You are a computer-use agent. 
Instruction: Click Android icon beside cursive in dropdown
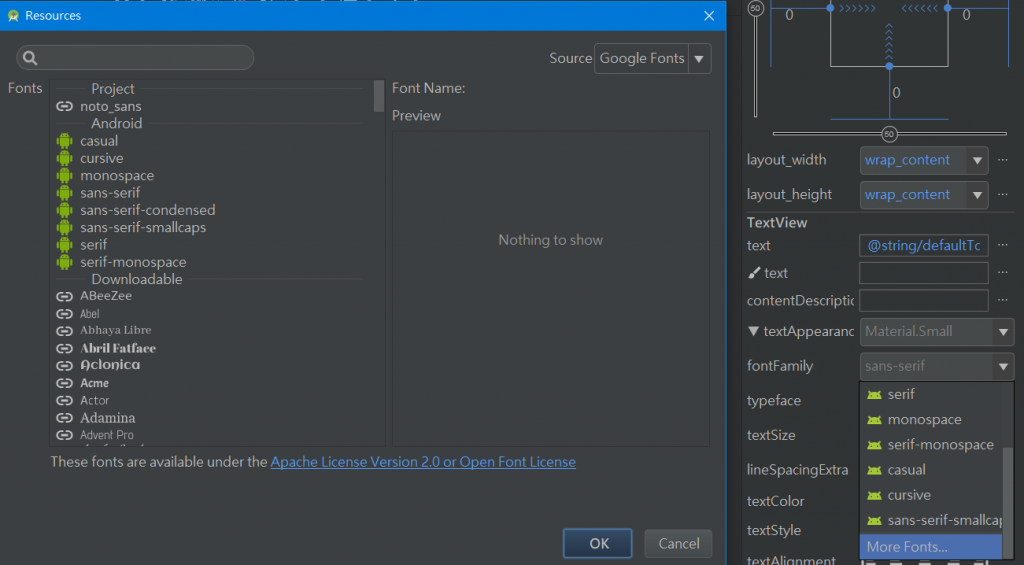(874, 496)
